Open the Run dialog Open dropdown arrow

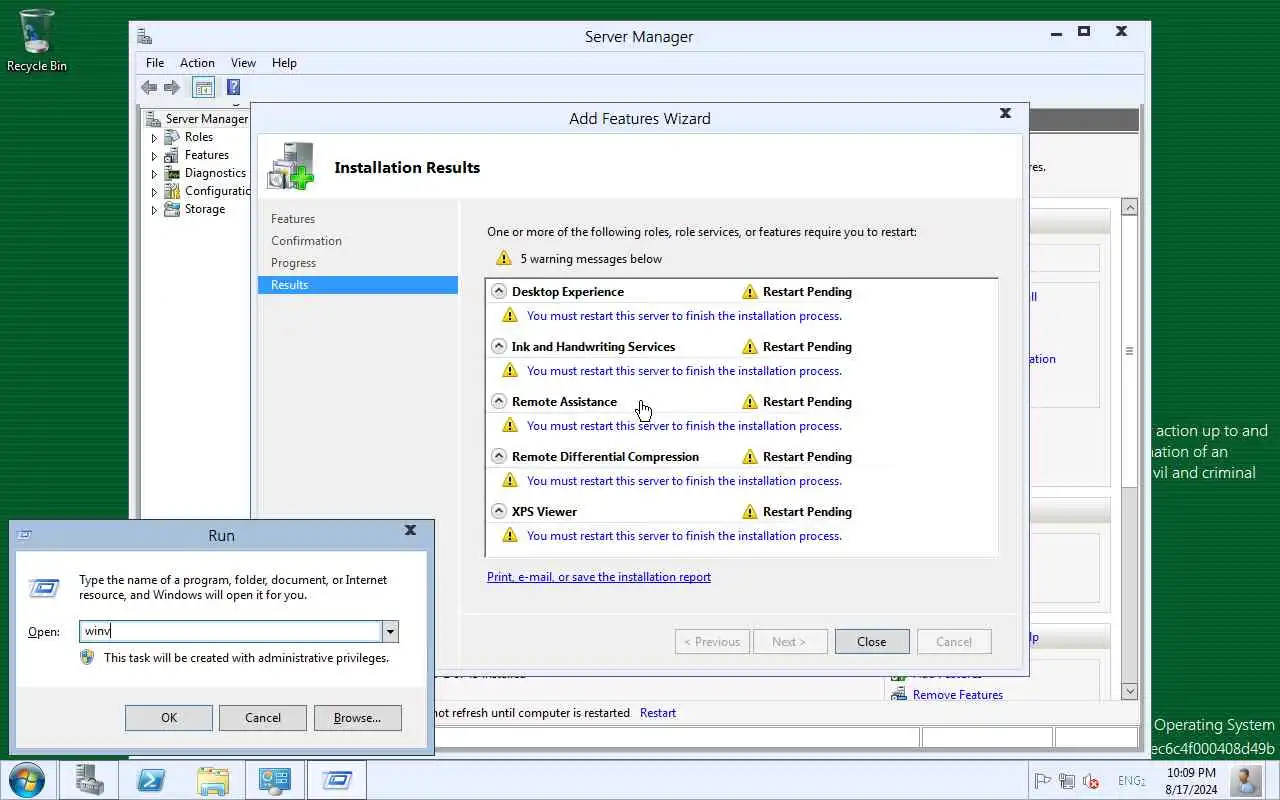[391, 631]
